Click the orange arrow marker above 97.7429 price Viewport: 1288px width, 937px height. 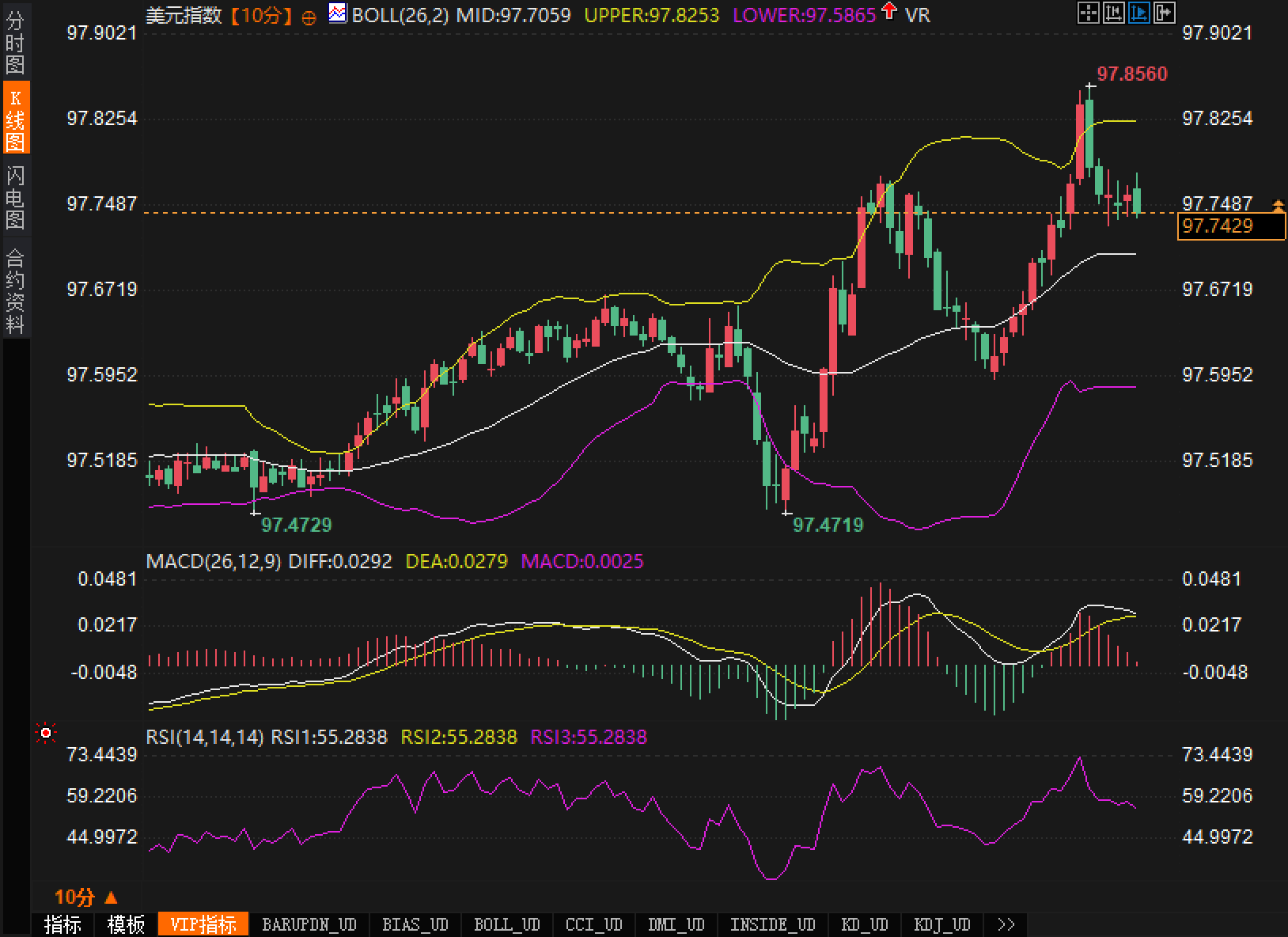coord(1279,207)
